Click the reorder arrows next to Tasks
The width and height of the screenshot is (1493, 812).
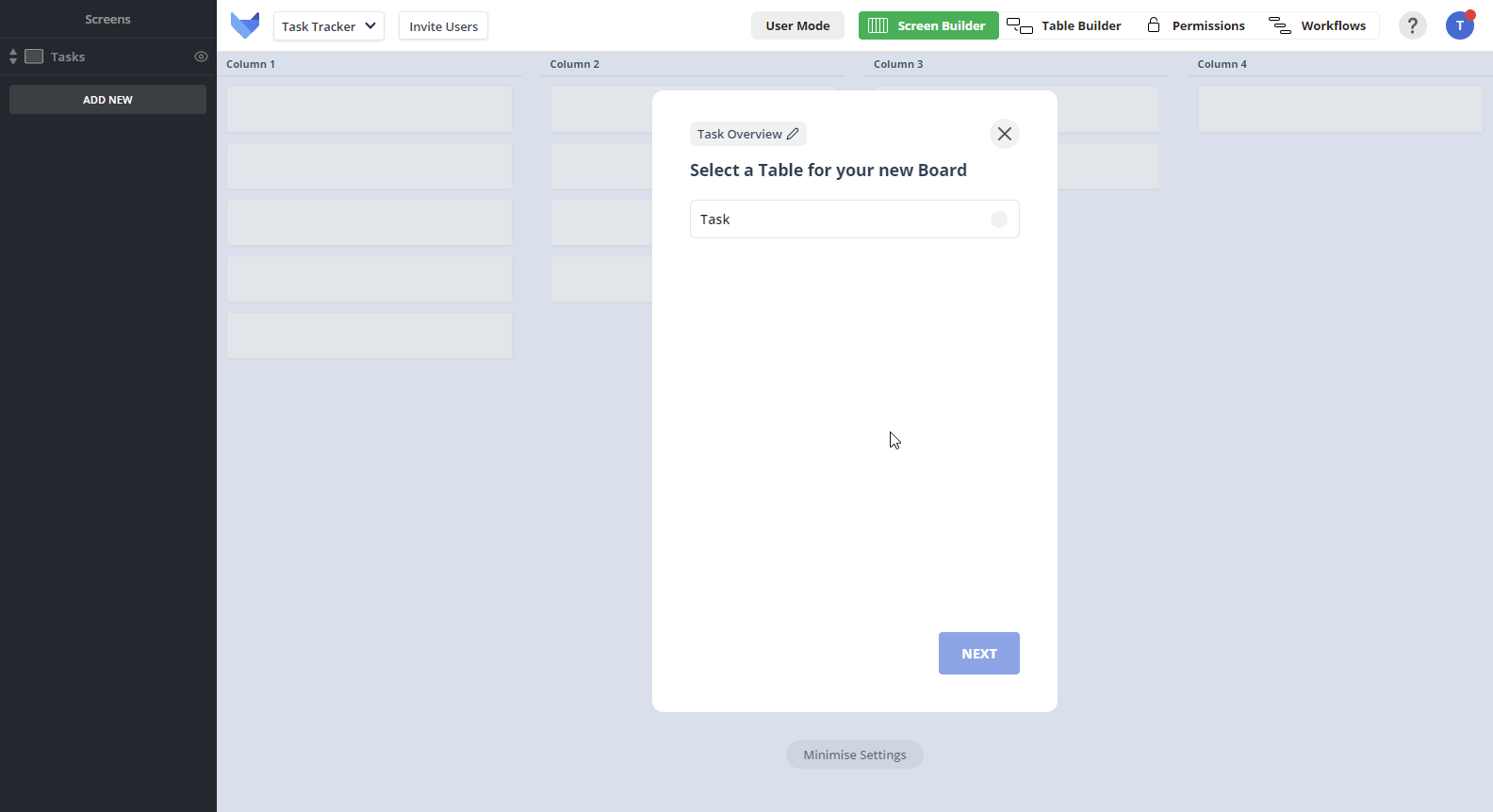pos(13,57)
